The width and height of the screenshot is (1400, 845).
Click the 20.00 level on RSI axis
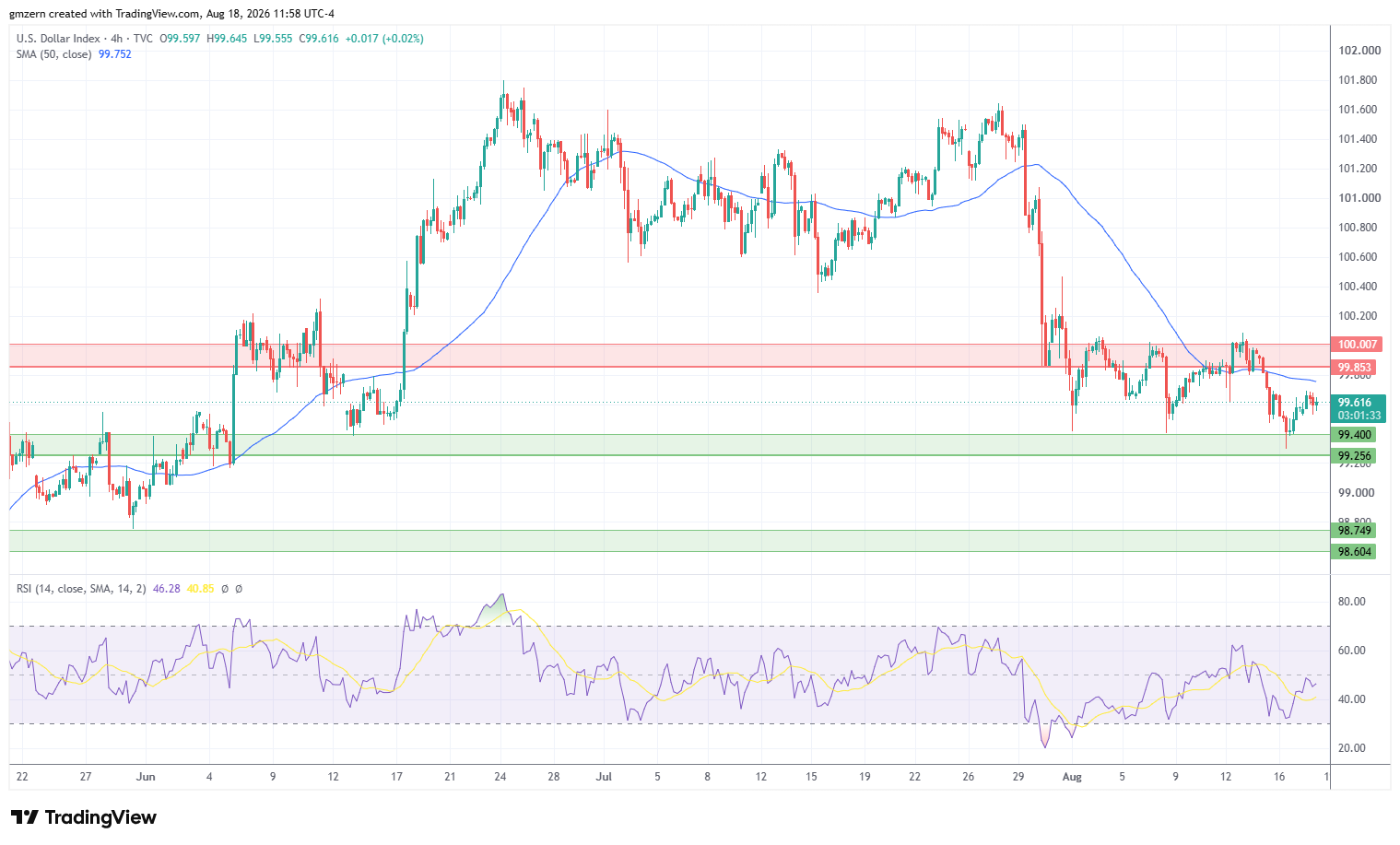tap(1352, 748)
